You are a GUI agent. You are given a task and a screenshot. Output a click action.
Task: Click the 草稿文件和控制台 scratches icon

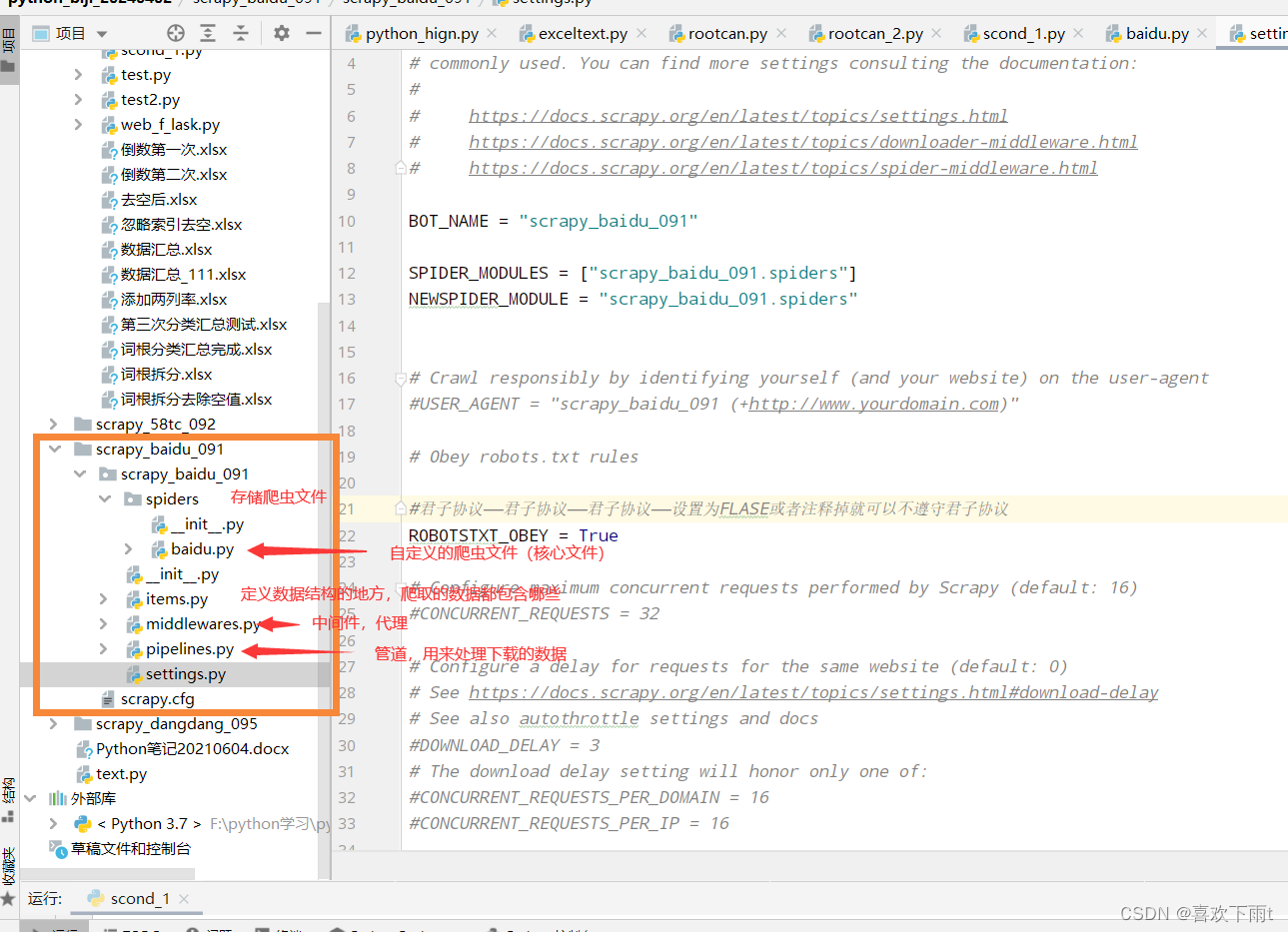[x=58, y=848]
